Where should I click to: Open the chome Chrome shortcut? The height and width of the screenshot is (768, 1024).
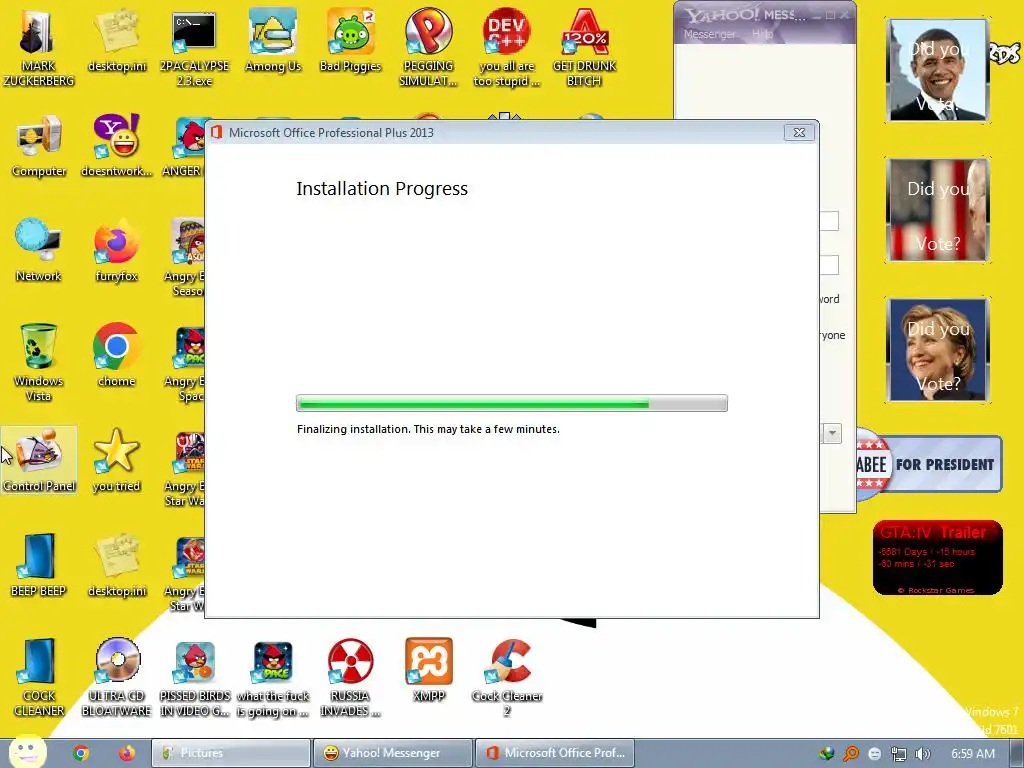tap(116, 355)
